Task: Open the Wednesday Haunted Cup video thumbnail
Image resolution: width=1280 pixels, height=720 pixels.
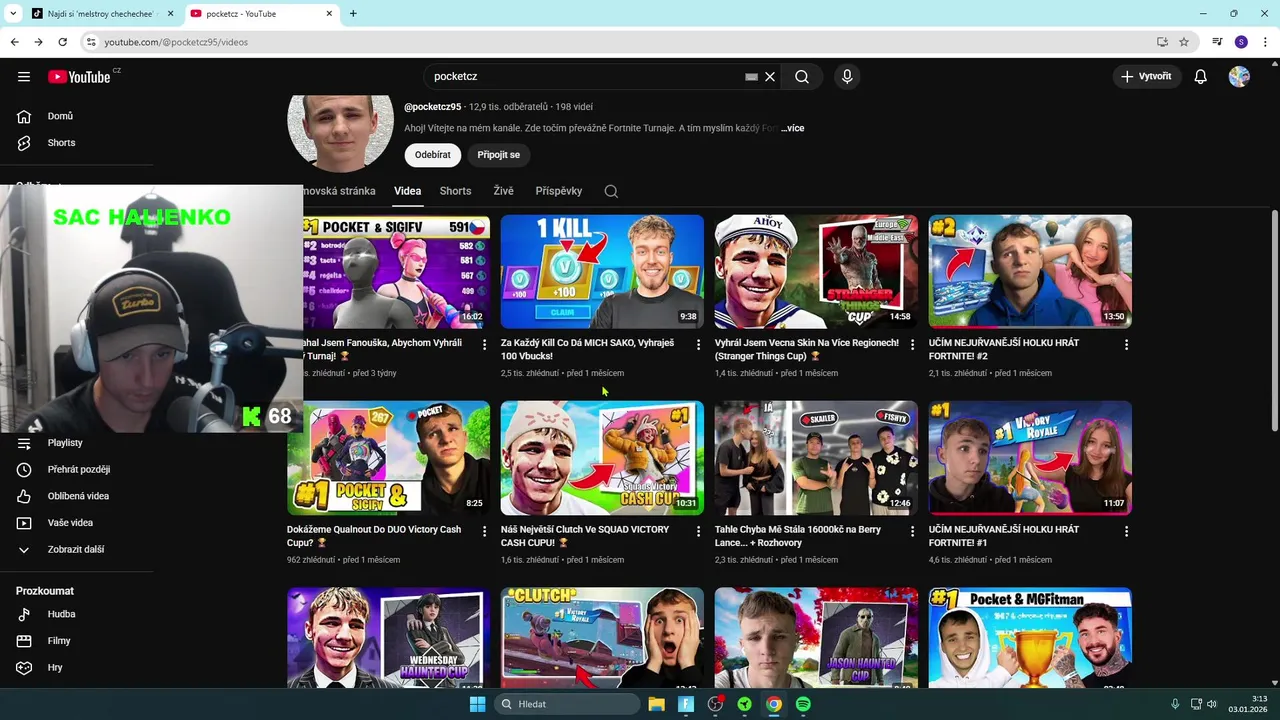Action: tap(389, 639)
